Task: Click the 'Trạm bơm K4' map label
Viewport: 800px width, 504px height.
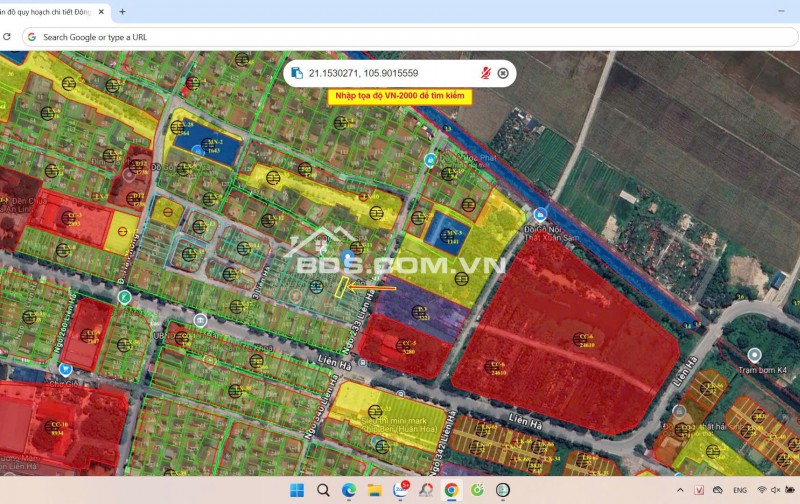Action: (763, 370)
